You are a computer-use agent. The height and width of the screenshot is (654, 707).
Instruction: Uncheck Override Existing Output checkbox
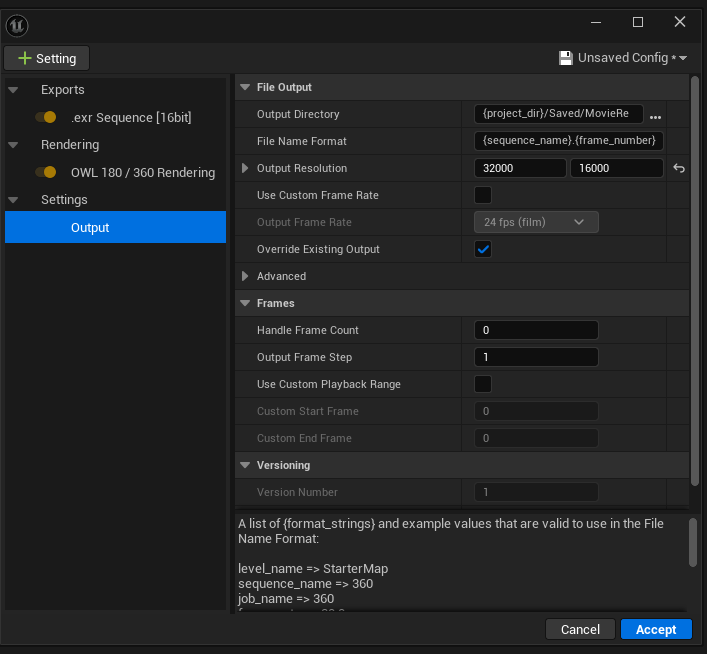483,249
